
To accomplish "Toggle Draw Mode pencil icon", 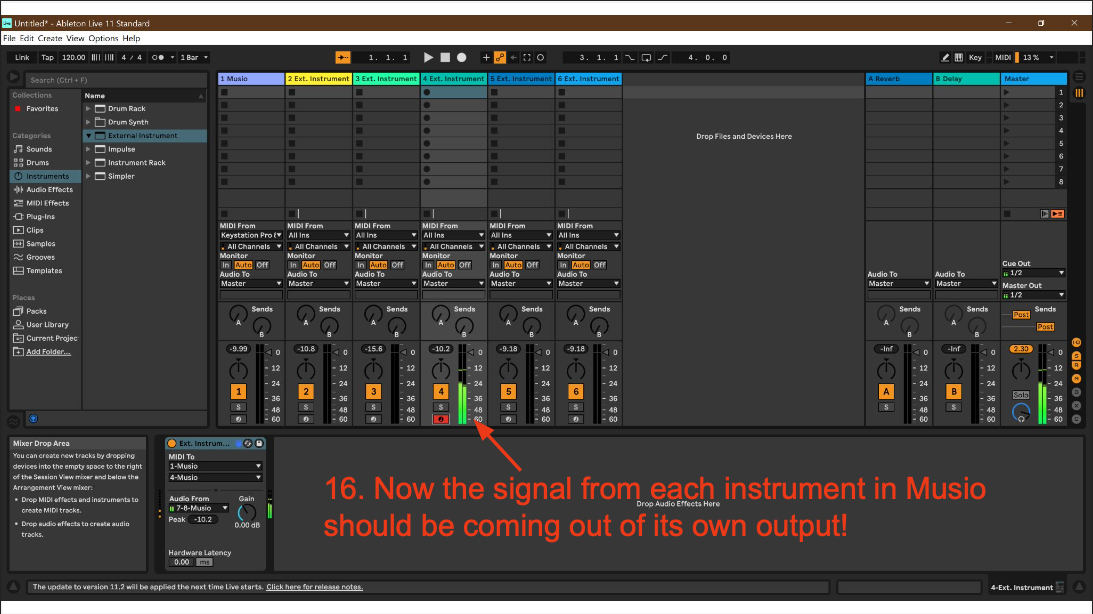I will [945, 58].
